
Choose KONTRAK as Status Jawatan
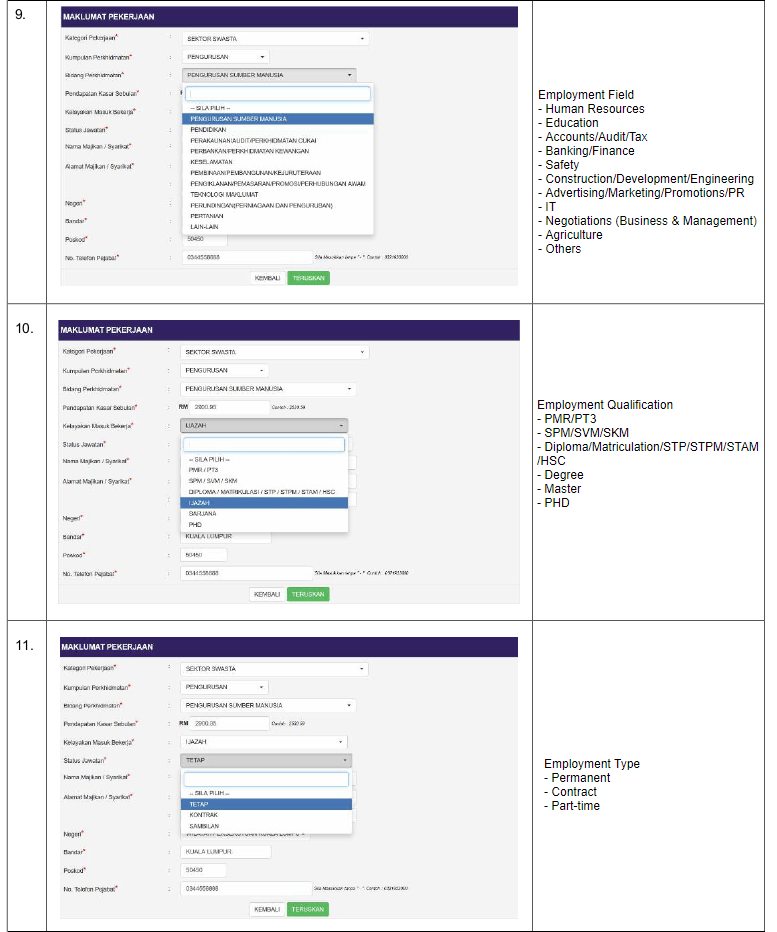coord(204,815)
